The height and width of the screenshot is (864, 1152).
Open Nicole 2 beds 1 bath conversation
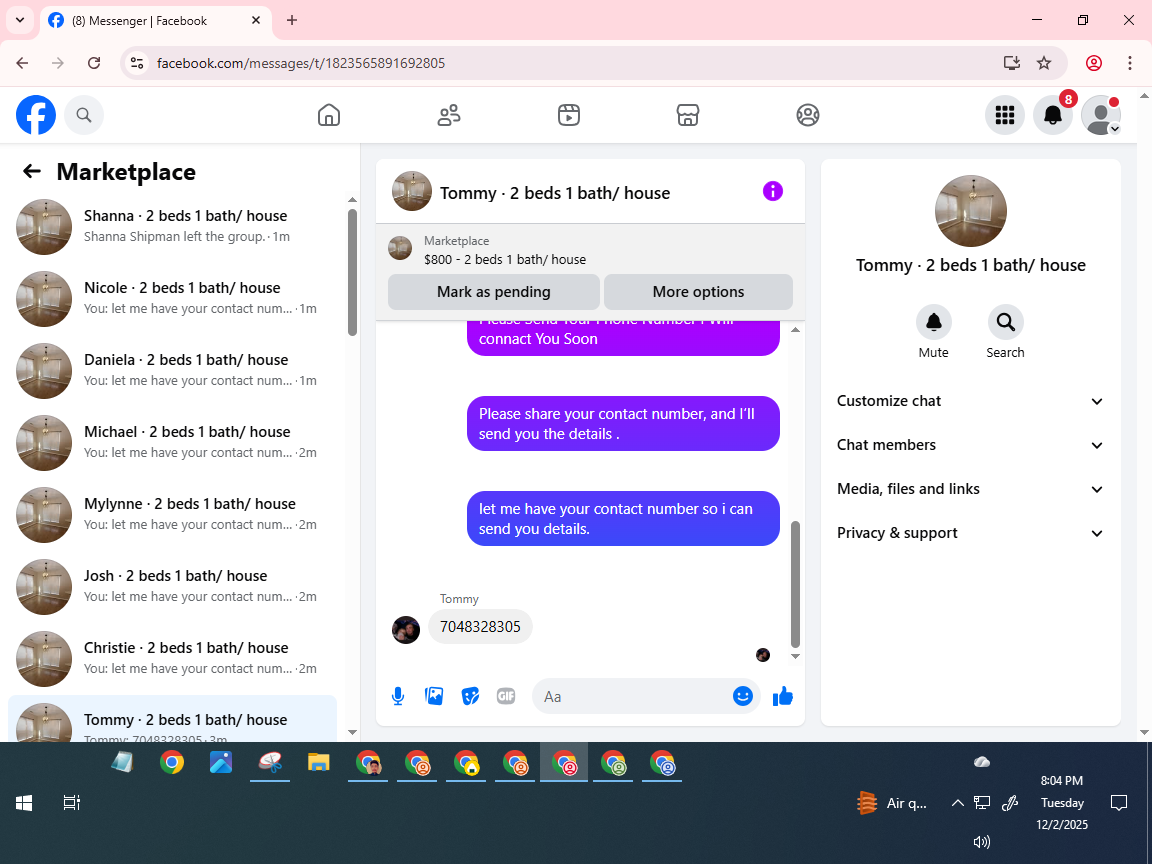[x=173, y=298]
